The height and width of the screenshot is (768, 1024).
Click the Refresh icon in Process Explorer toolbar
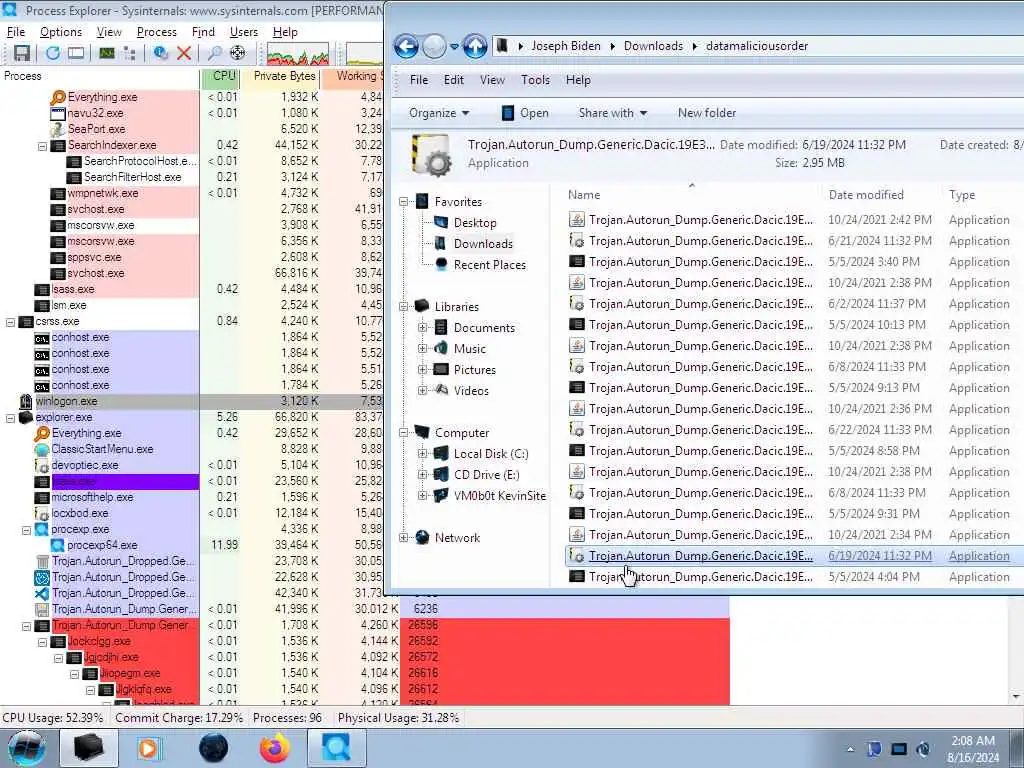tap(52, 53)
